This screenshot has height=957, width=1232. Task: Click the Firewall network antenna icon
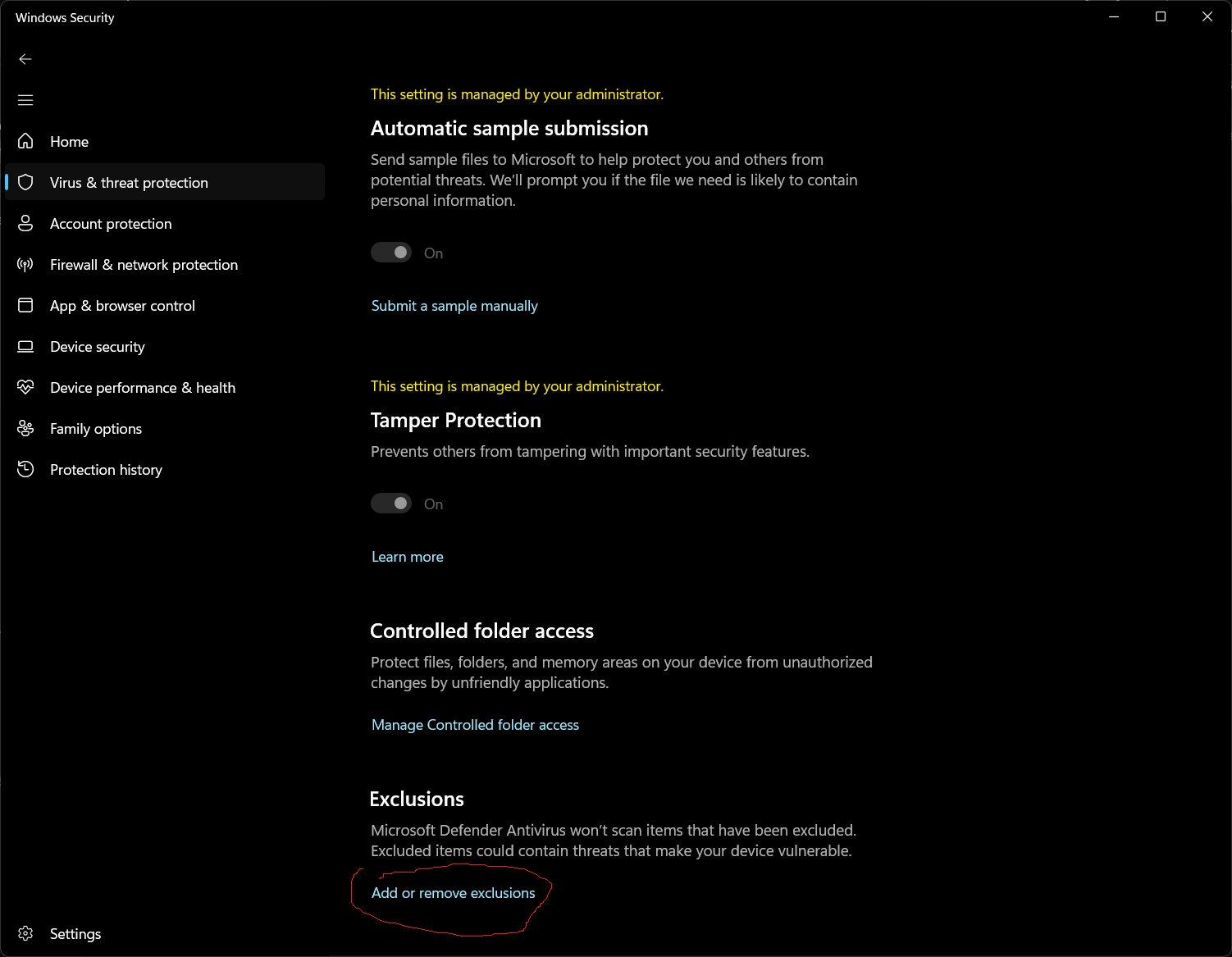click(x=25, y=264)
